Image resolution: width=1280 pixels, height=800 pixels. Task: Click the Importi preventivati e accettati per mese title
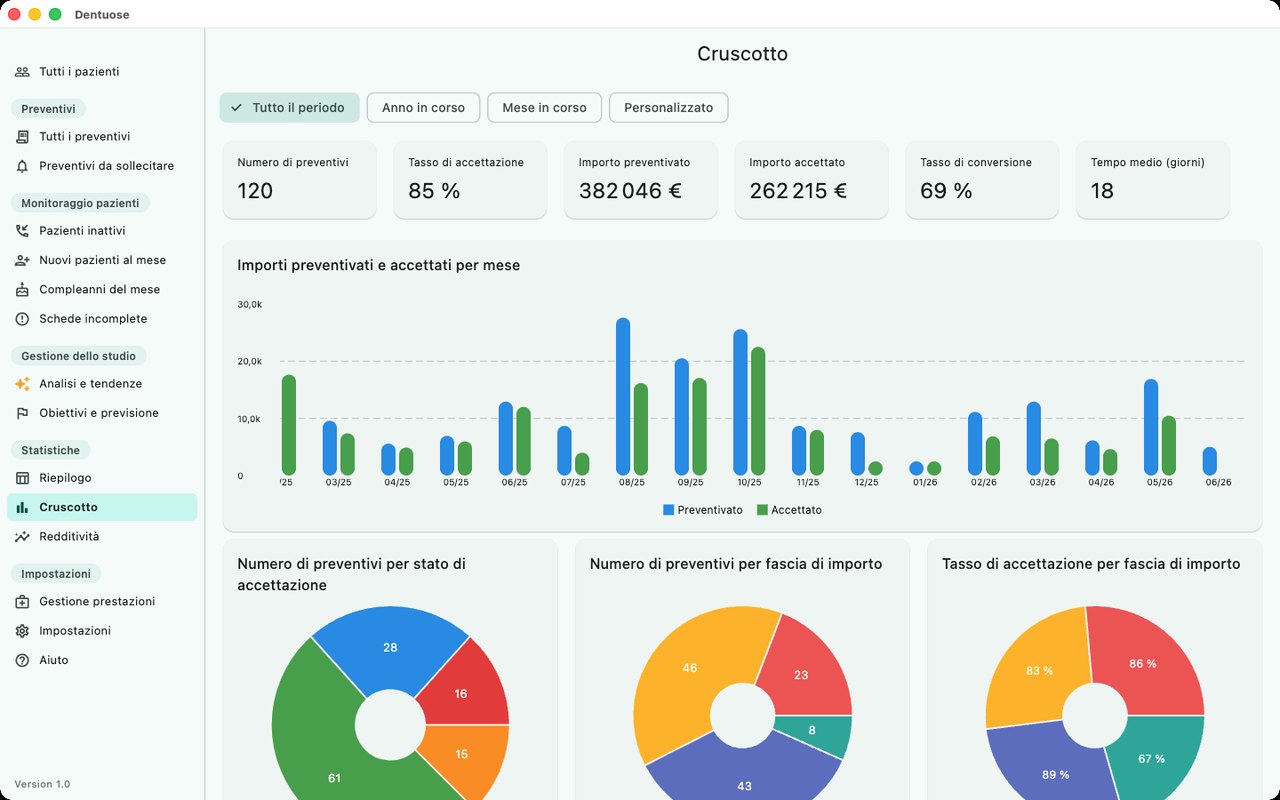pyautogui.click(x=378, y=266)
